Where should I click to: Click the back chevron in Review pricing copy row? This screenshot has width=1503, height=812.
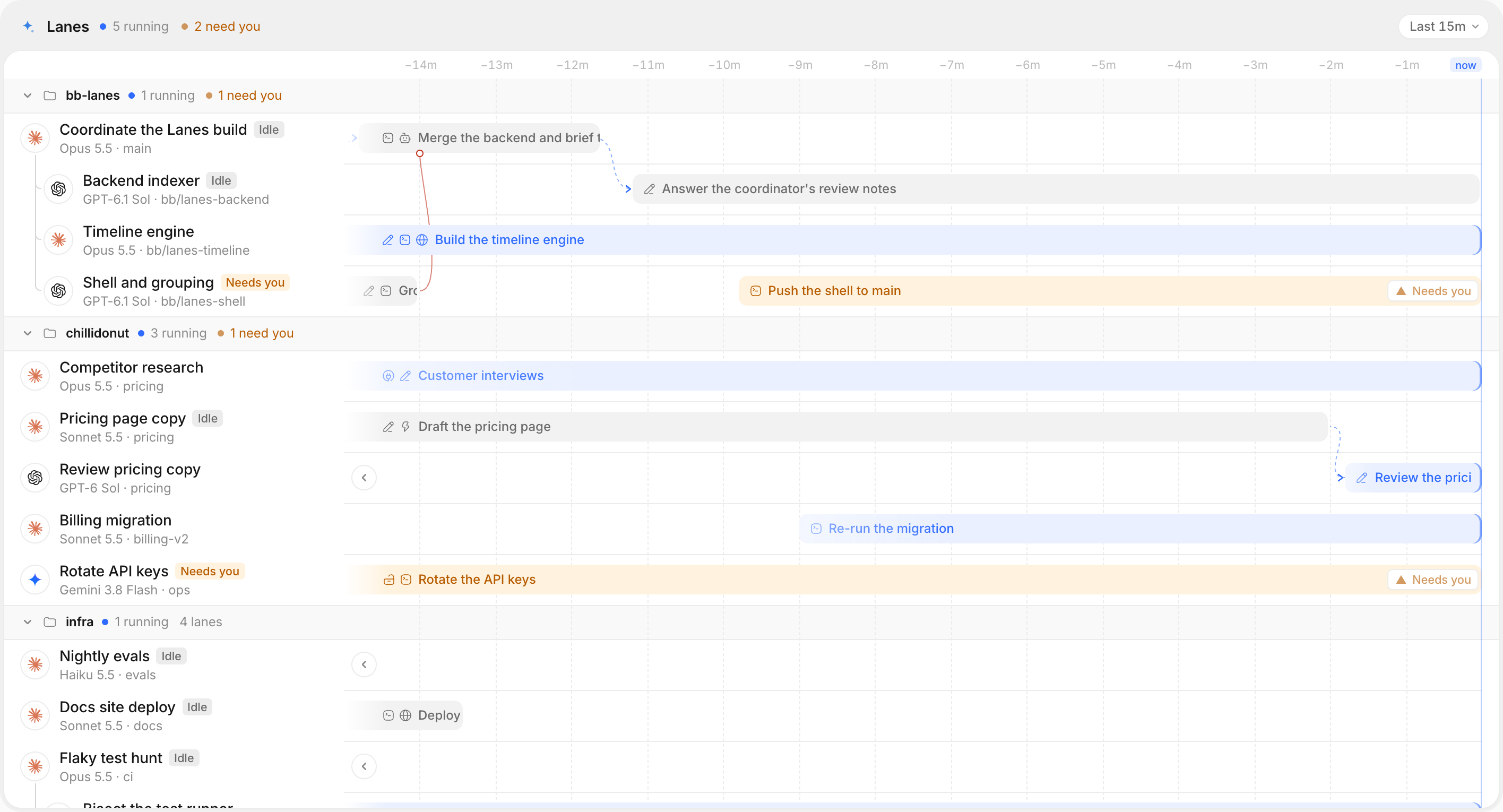coord(364,478)
